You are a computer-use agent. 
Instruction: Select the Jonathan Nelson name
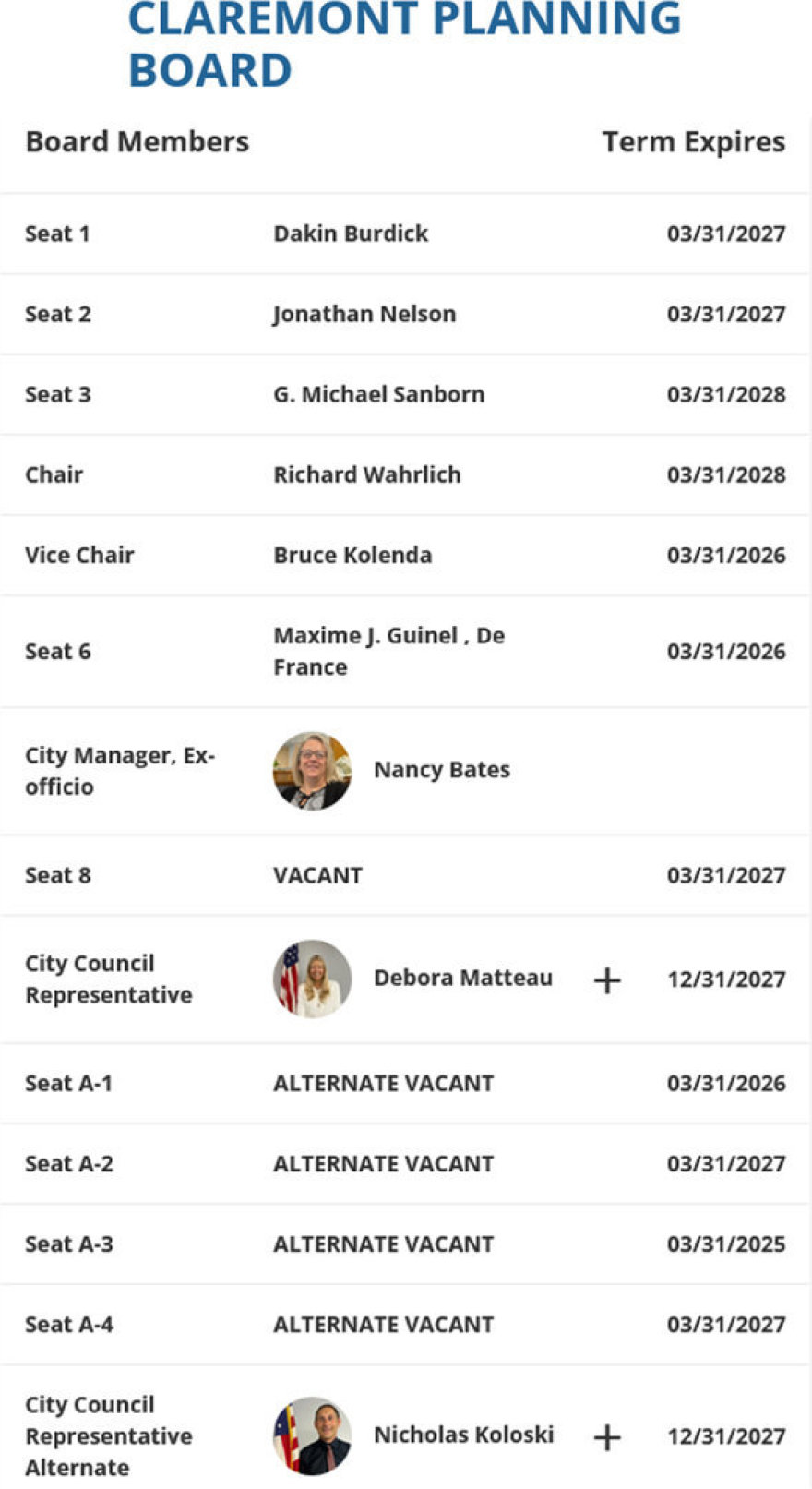[364, 314]
